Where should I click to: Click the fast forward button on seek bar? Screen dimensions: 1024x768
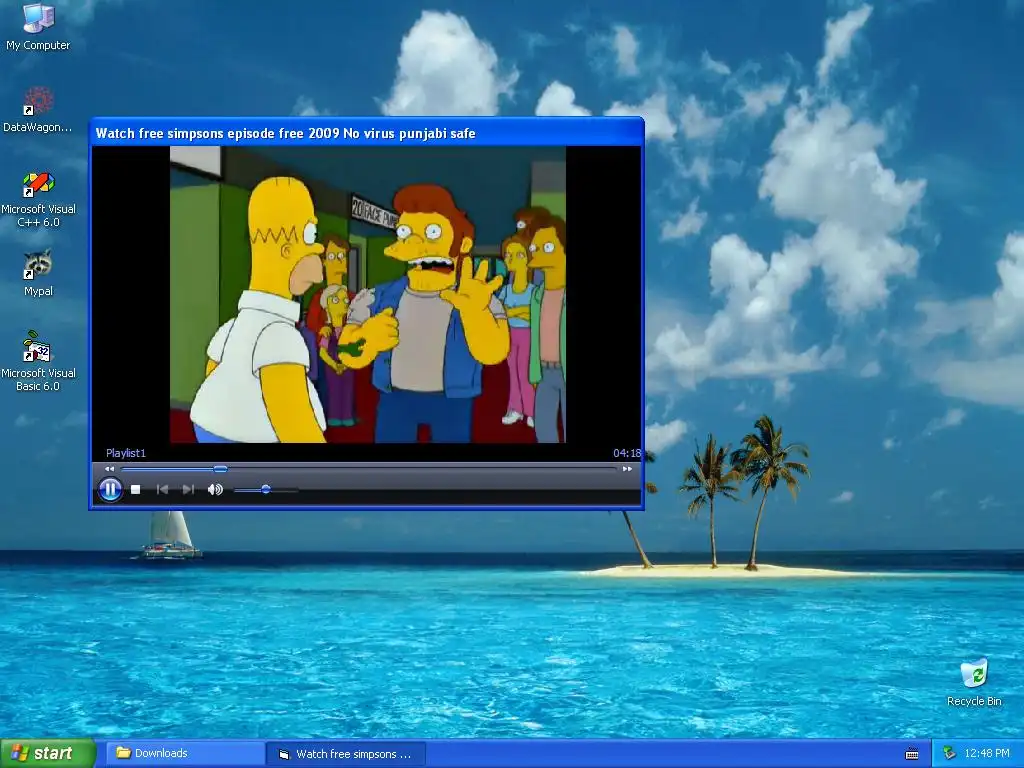click(x=627, y=469)
